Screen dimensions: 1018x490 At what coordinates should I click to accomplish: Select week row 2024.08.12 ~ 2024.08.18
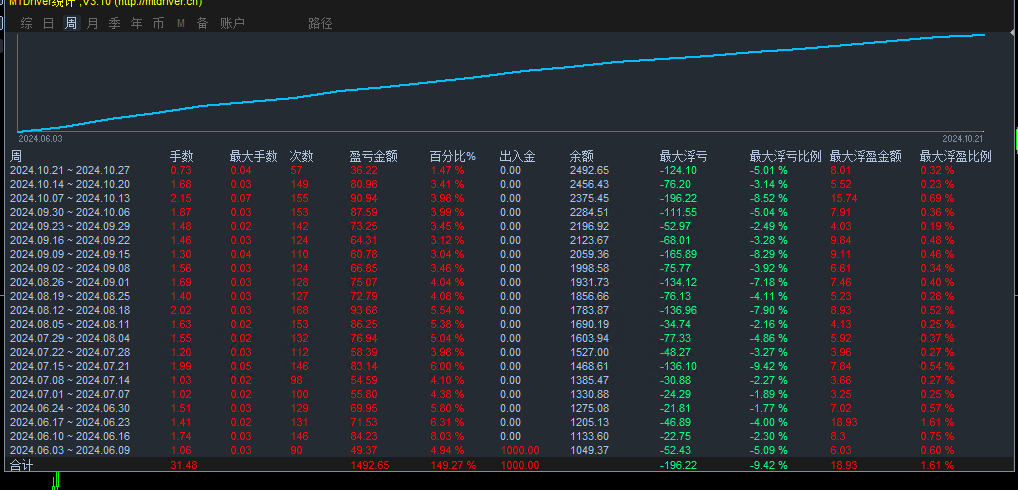tap(509, 310)
